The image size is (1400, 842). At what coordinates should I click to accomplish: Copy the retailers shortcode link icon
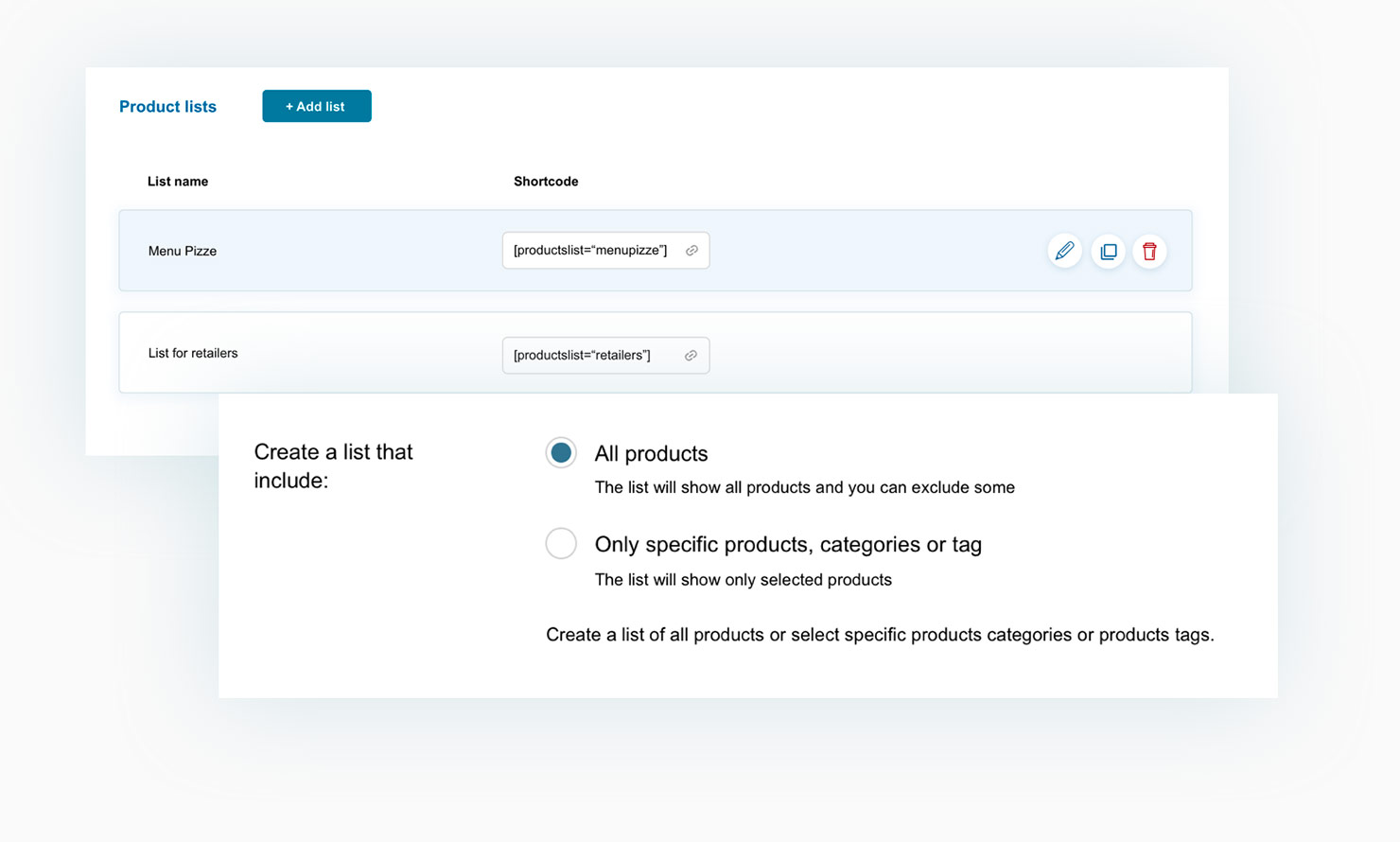(x=691, y=356)
